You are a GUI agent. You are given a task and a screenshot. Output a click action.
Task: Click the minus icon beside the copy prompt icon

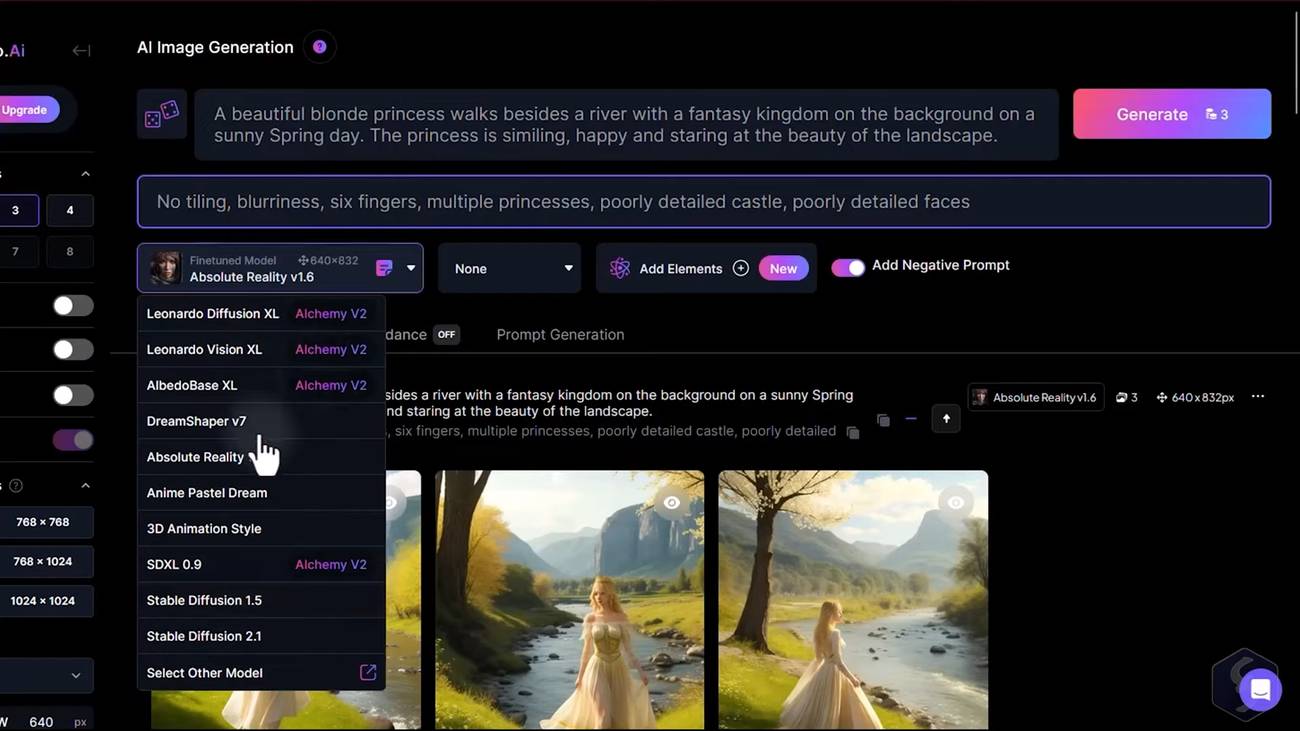click(x=911, y=419)
